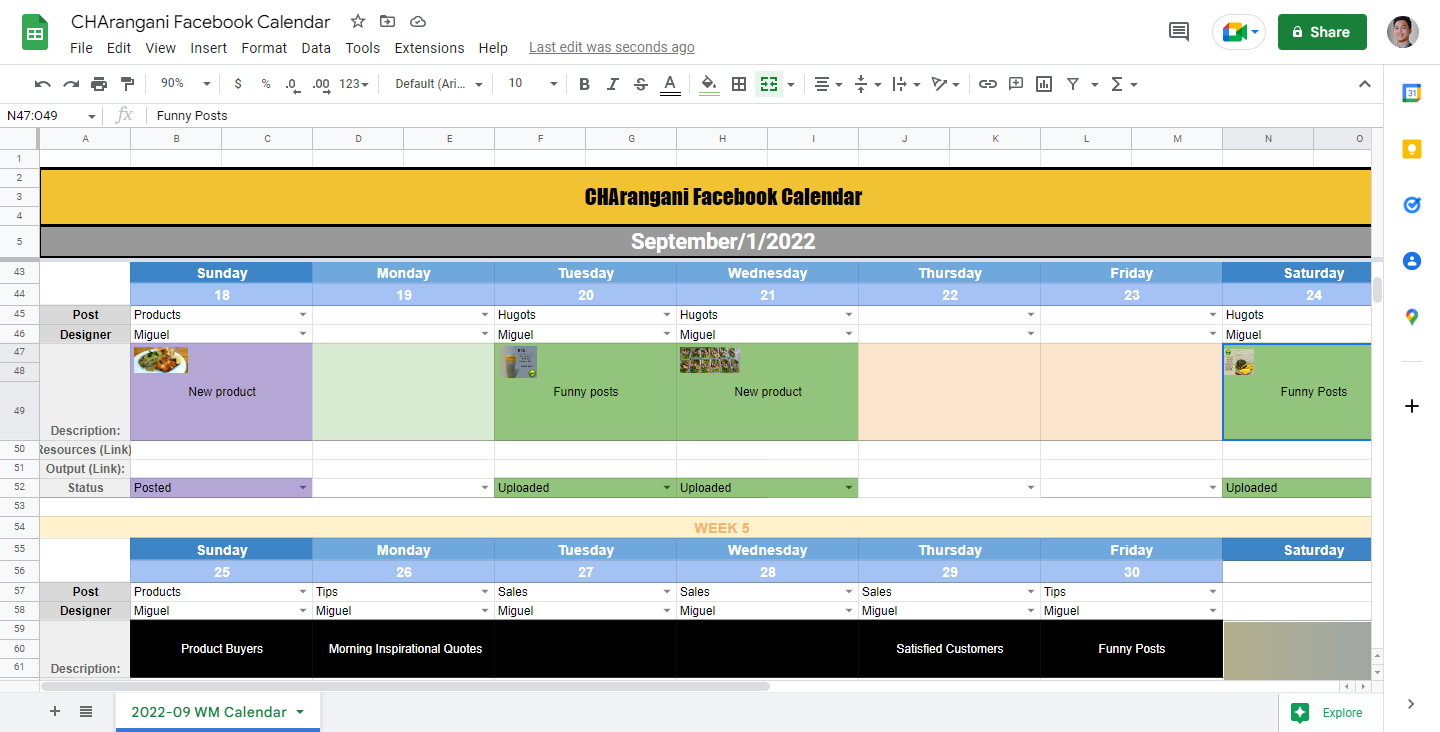Add a new sheet
Viewport: 1440px width, 732px height.
point(55,712)
